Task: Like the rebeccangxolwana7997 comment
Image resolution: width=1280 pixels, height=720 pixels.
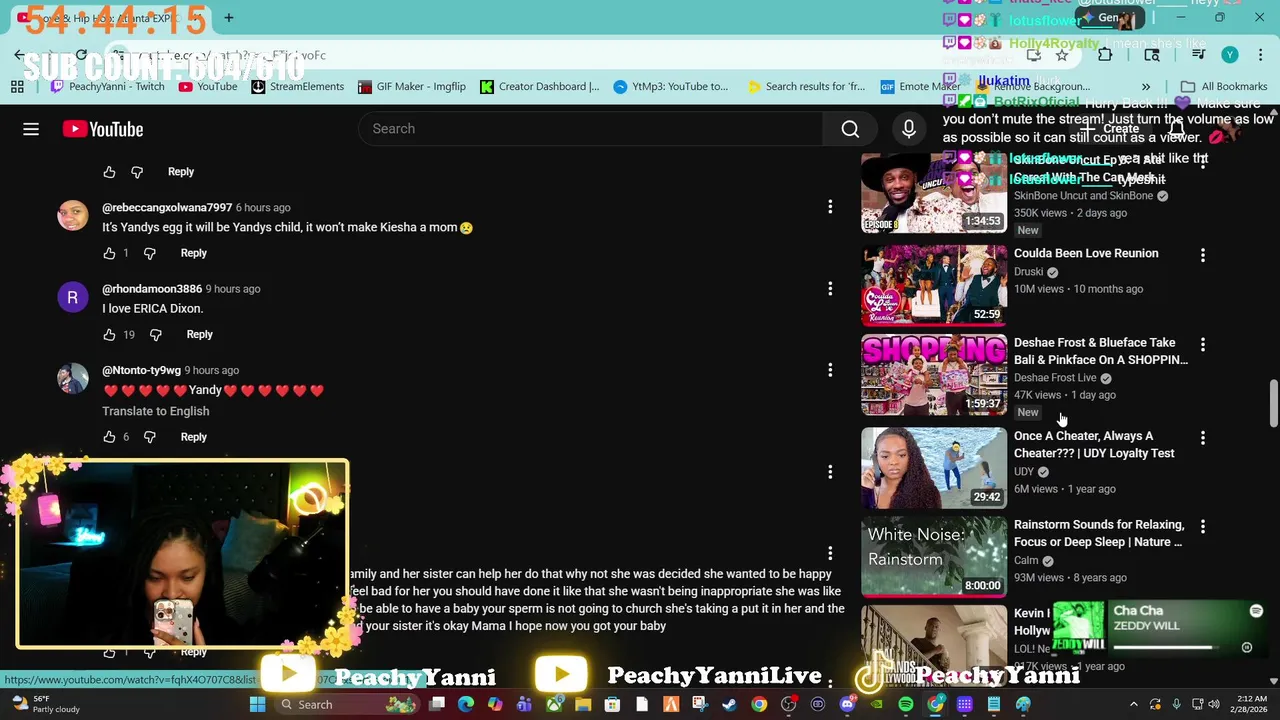Action: (109, 253)
